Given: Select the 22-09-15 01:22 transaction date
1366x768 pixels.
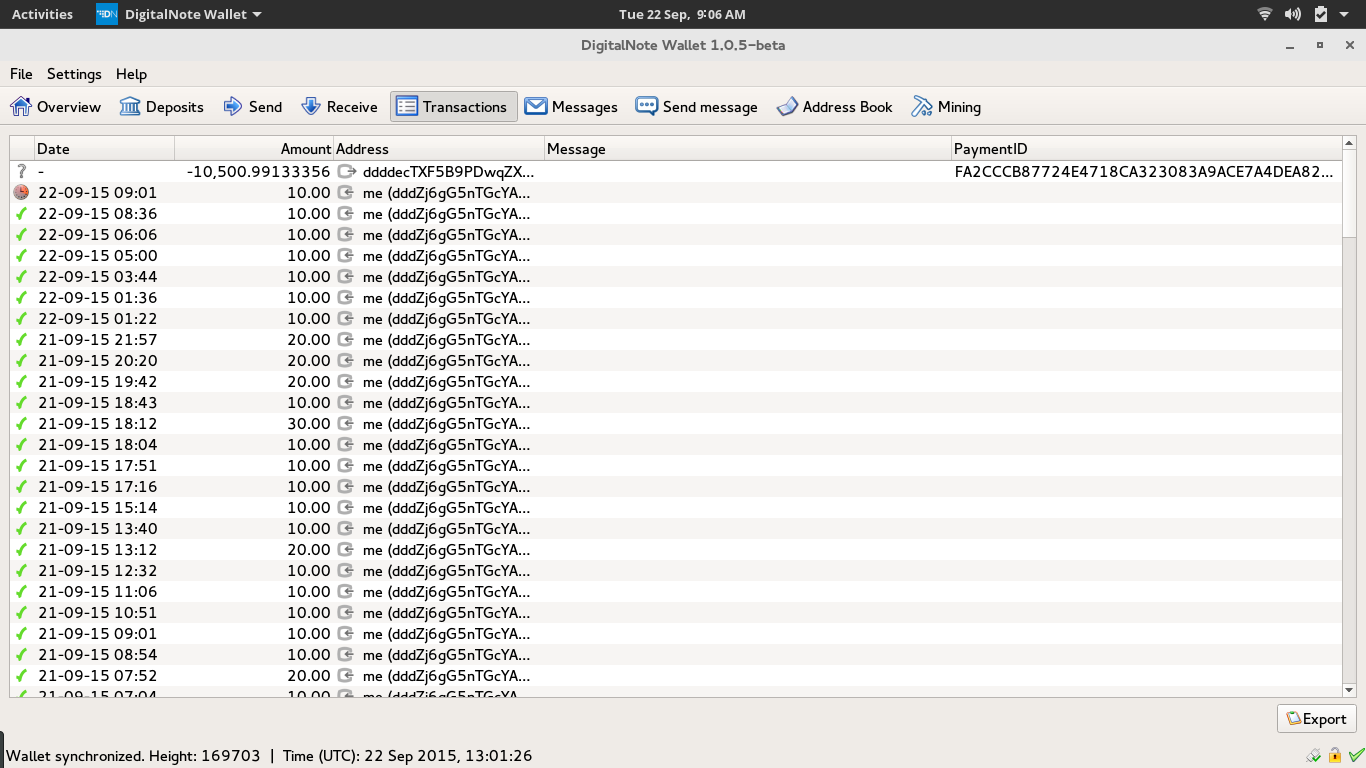Looking at the screenshot, I should (97, 319).
